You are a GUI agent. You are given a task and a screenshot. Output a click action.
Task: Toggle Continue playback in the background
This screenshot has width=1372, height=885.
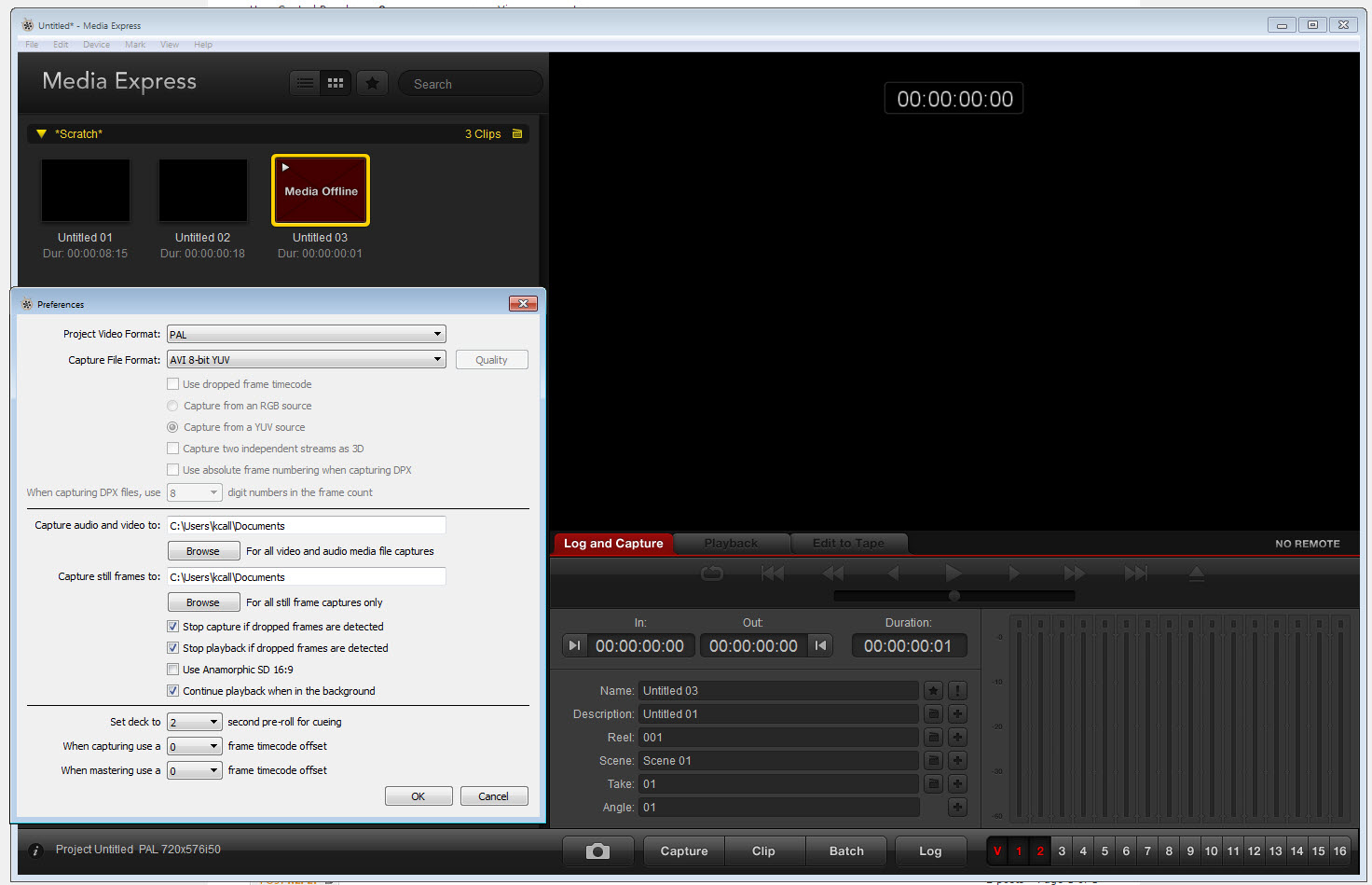click(x=172, y=691)
